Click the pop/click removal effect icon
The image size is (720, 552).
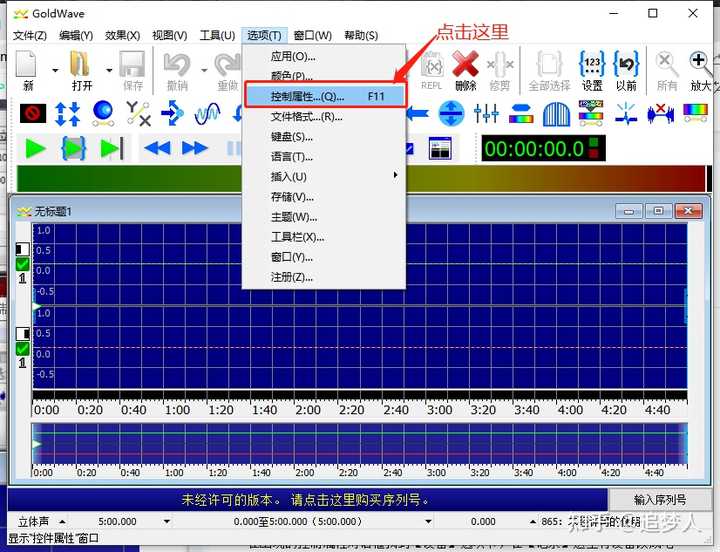(626, 114)
